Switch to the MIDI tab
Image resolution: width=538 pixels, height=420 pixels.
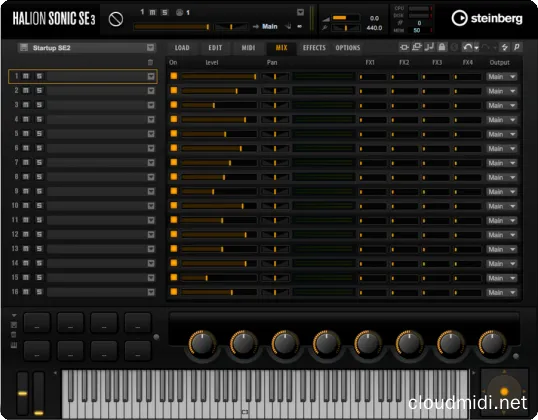248,48
